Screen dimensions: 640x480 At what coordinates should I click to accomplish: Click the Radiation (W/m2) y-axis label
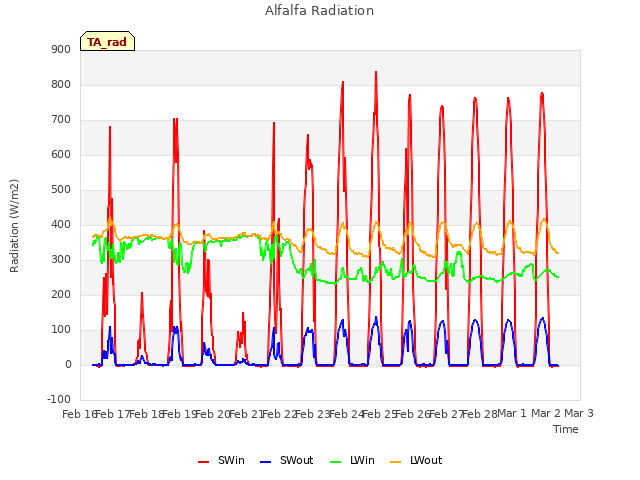pyautogui.click(x=14, y=226)
